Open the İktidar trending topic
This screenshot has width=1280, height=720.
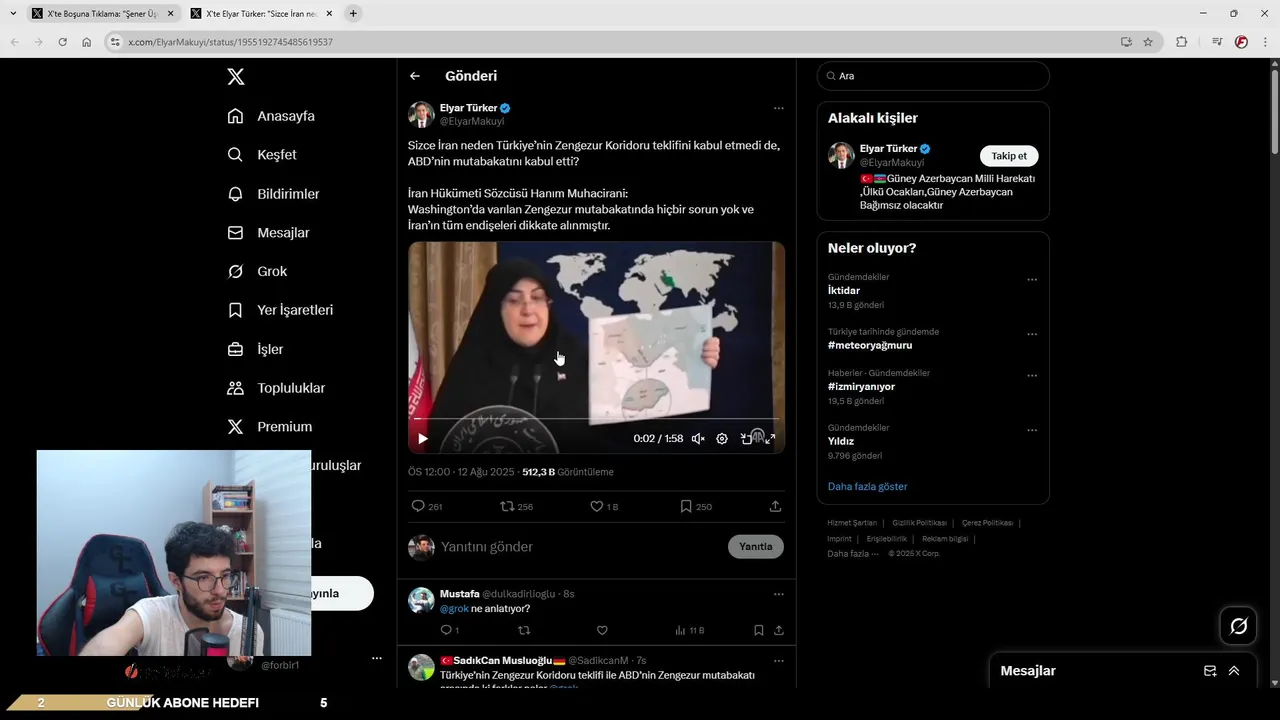pyautogui.click(x=844, y=291)
